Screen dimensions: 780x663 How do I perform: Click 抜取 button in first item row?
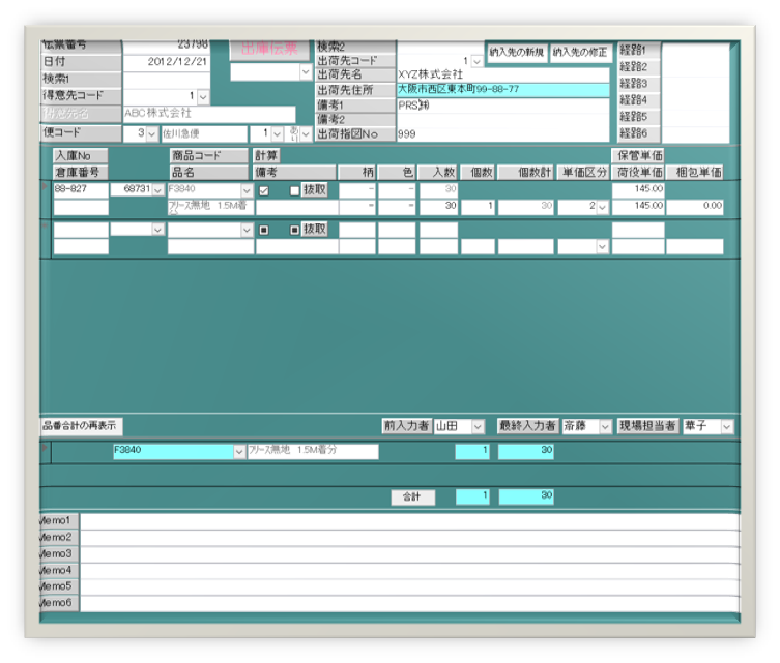(314, 190)
